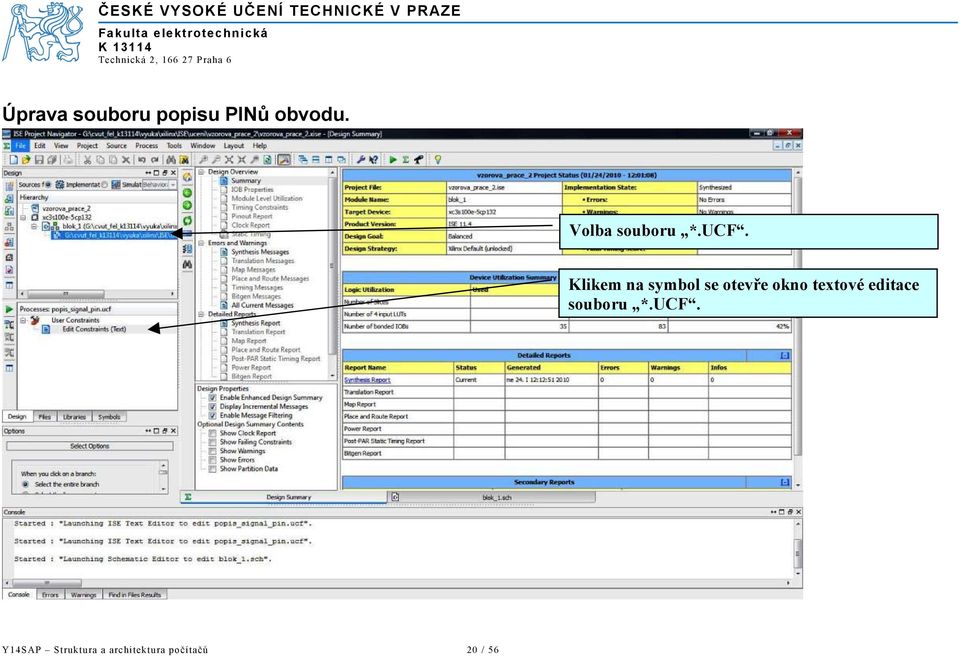Enable the Show Clock Report checkbox

tap(212, 434)
